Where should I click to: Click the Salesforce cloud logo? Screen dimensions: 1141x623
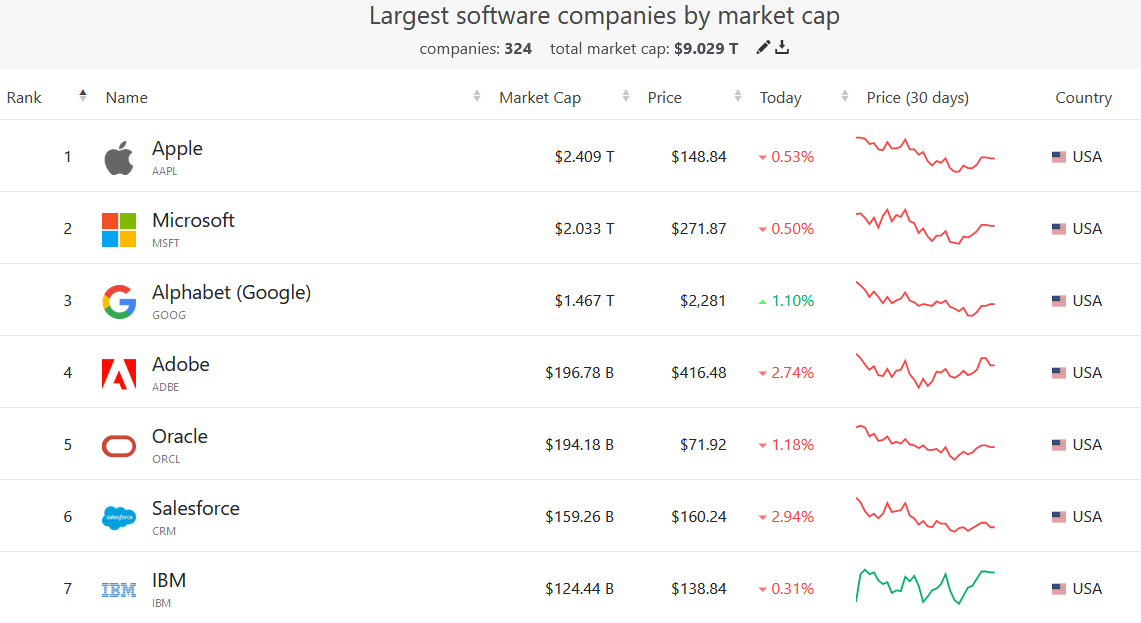(x=119, y=517)
